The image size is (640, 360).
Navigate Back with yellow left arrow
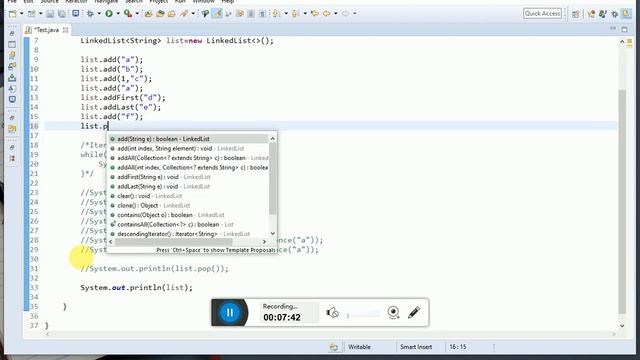[x=327, y=13]
